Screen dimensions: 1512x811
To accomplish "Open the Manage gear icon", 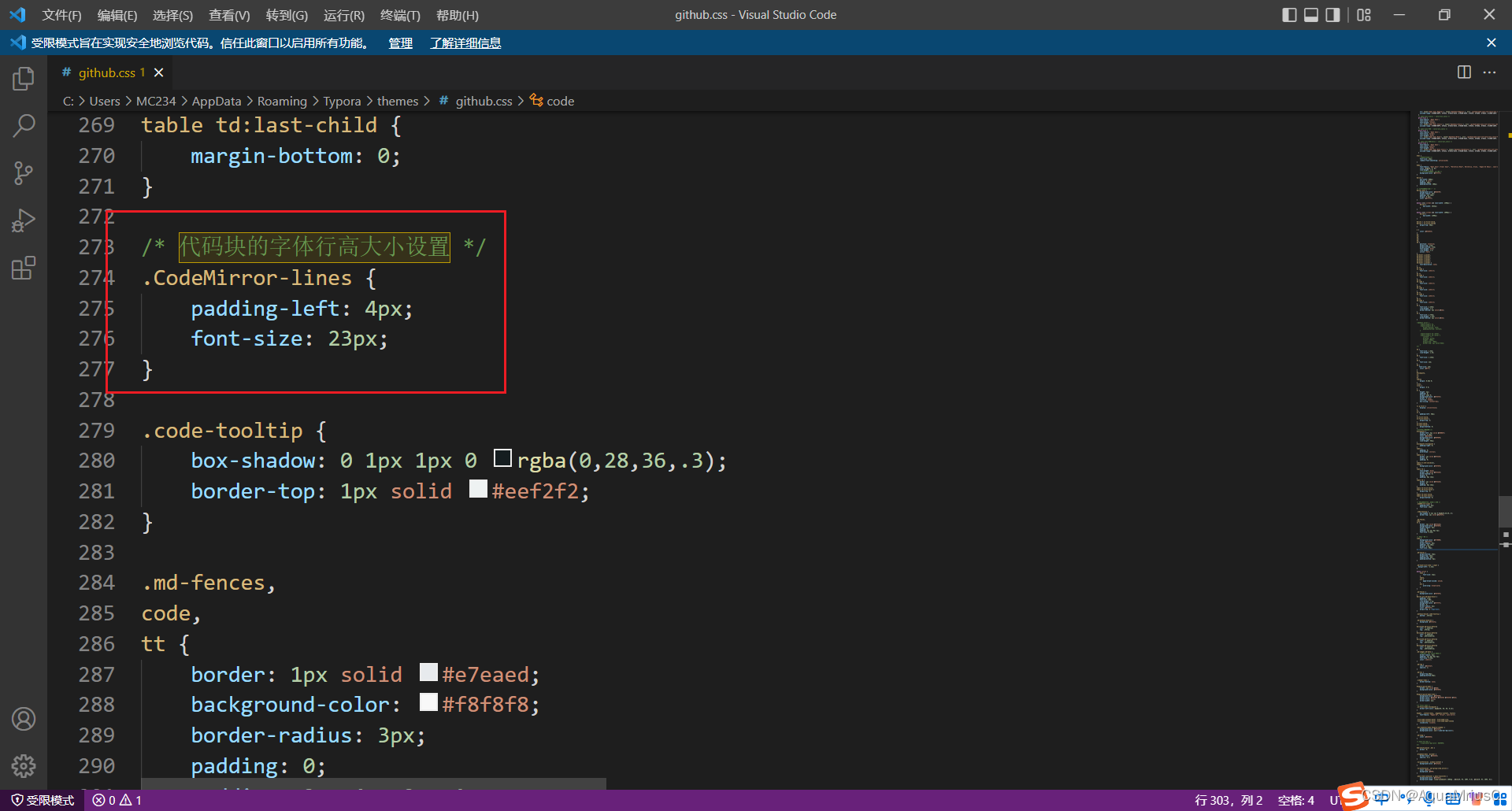I will 24,765.
